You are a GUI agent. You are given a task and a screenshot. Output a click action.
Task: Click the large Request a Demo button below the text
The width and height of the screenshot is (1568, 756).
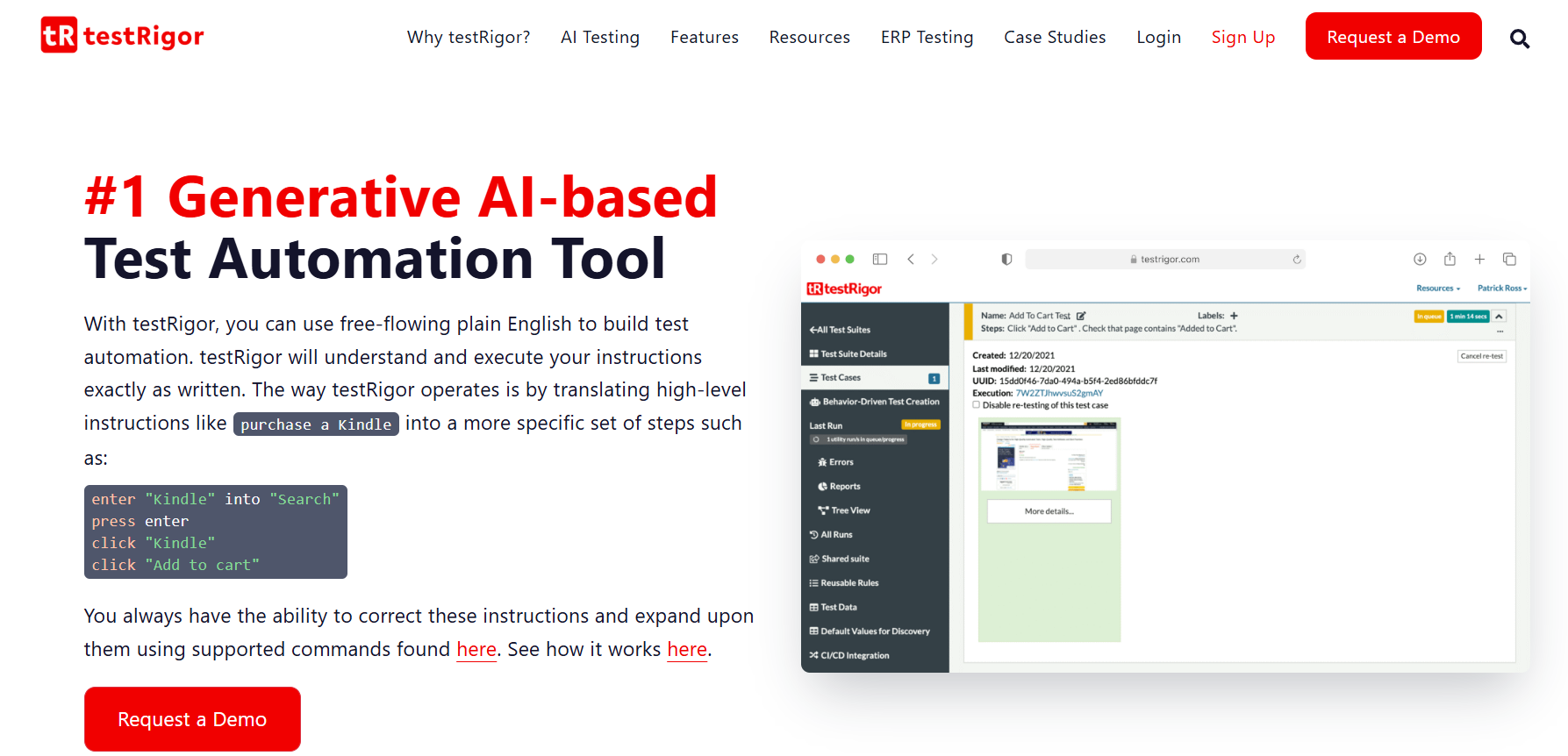coord(192,719)
